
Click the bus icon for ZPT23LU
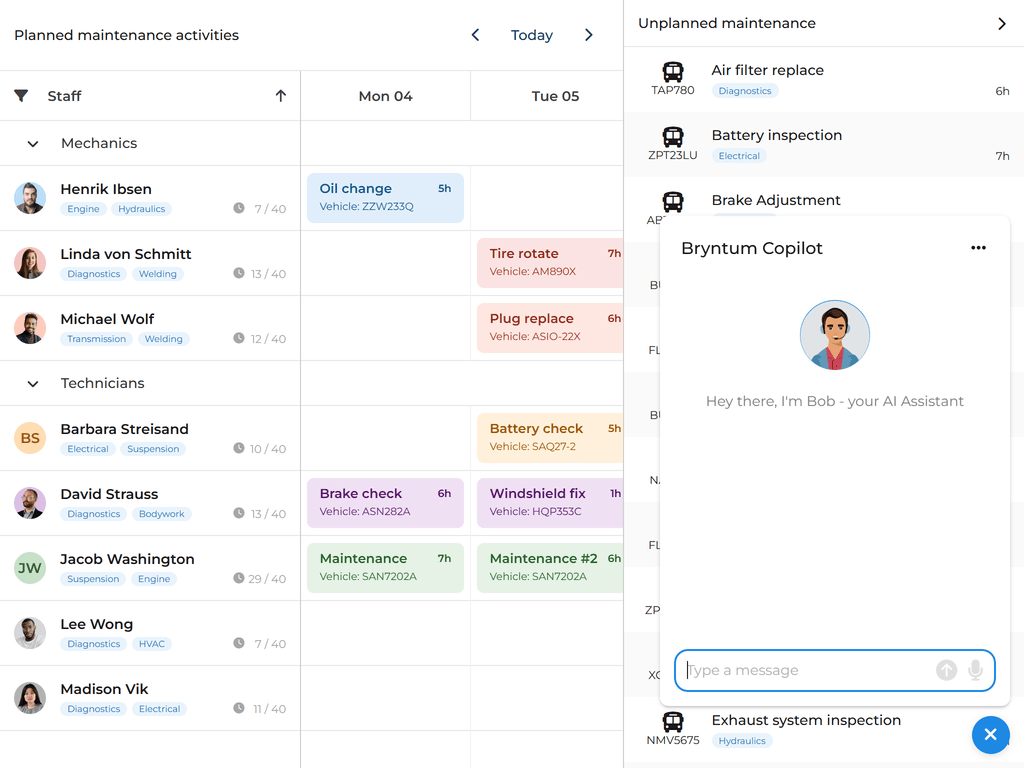[673, 137]
